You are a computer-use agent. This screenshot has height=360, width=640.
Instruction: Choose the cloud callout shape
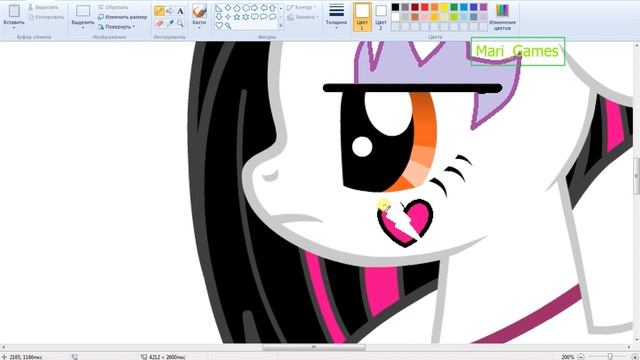273,17
